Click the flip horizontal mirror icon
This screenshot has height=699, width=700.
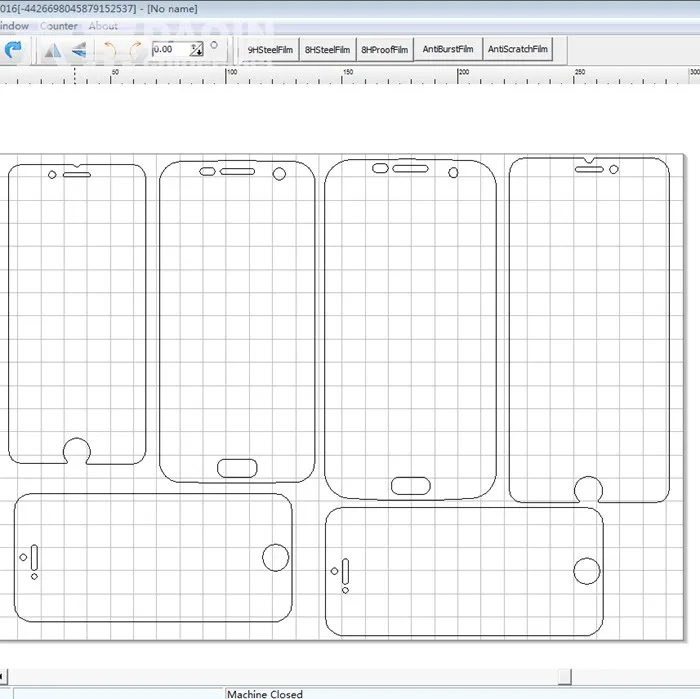tap(51, 49)
